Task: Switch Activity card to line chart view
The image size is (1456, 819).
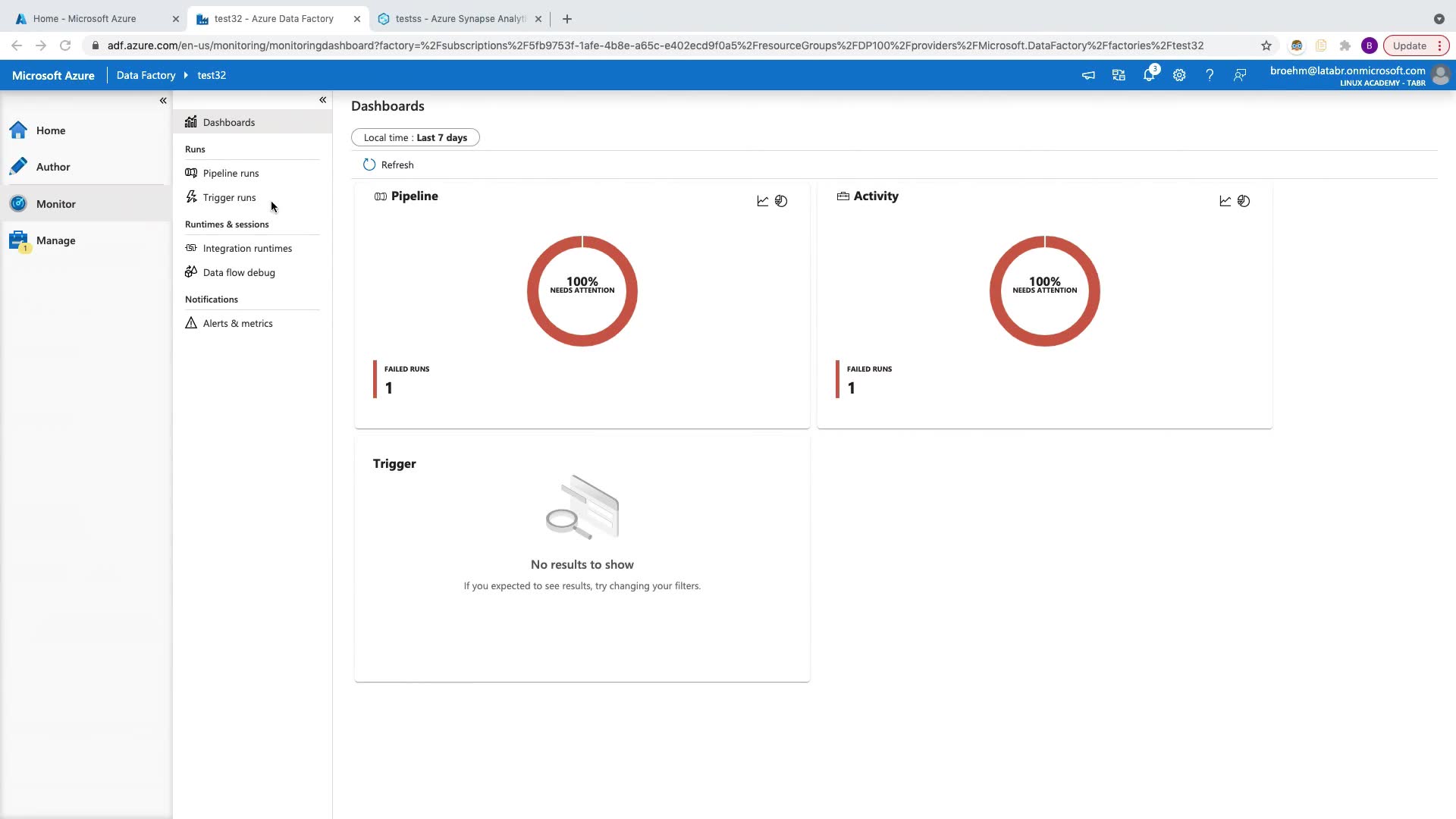Action: coord(1225,201)
